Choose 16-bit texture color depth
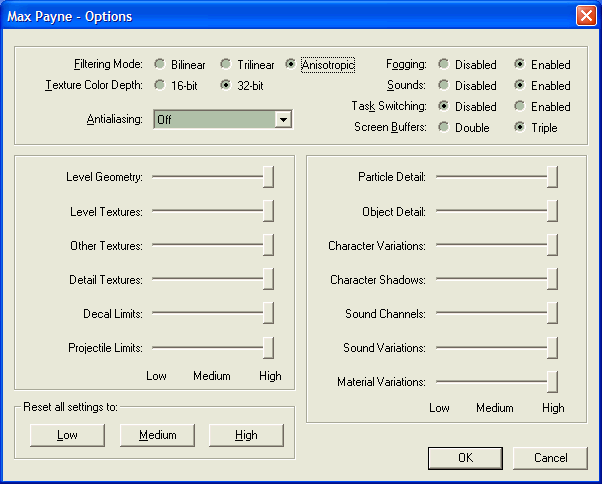Screen dimensions: 602x484 176,85
